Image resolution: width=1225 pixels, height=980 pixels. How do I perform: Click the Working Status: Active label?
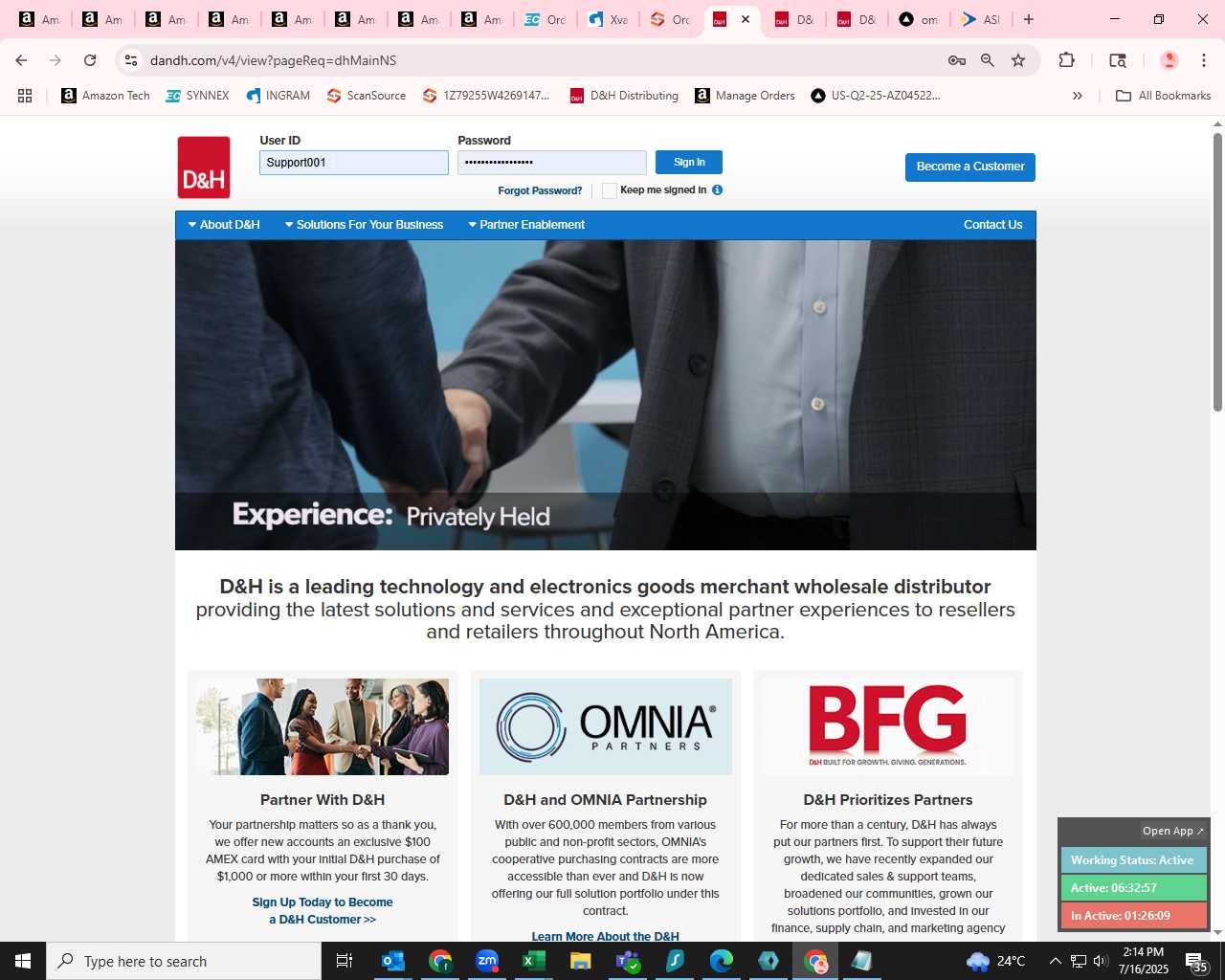(x=1133, y=859)
